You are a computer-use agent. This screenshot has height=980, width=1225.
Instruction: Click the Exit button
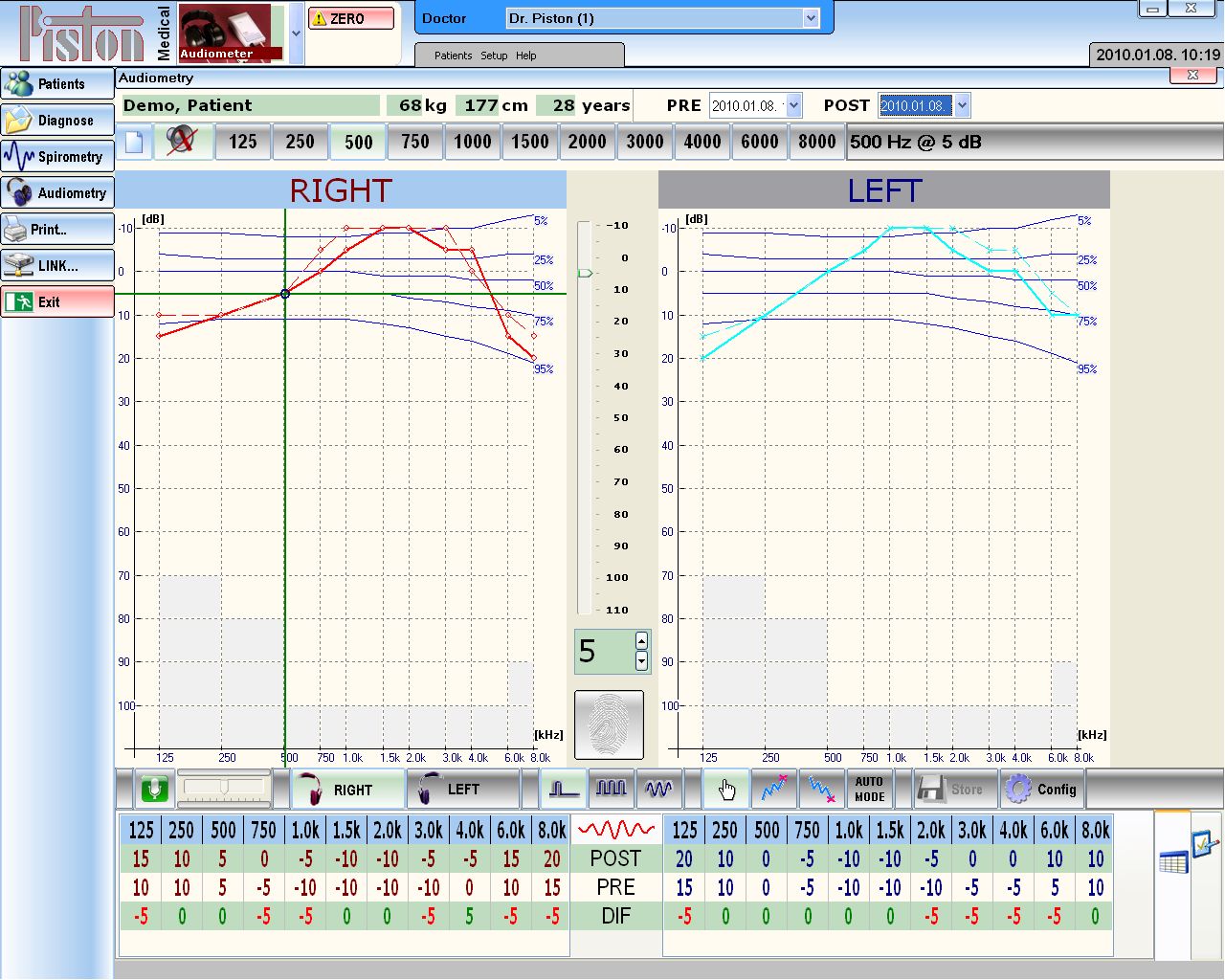pyautogui.click(x=57, y=302)
